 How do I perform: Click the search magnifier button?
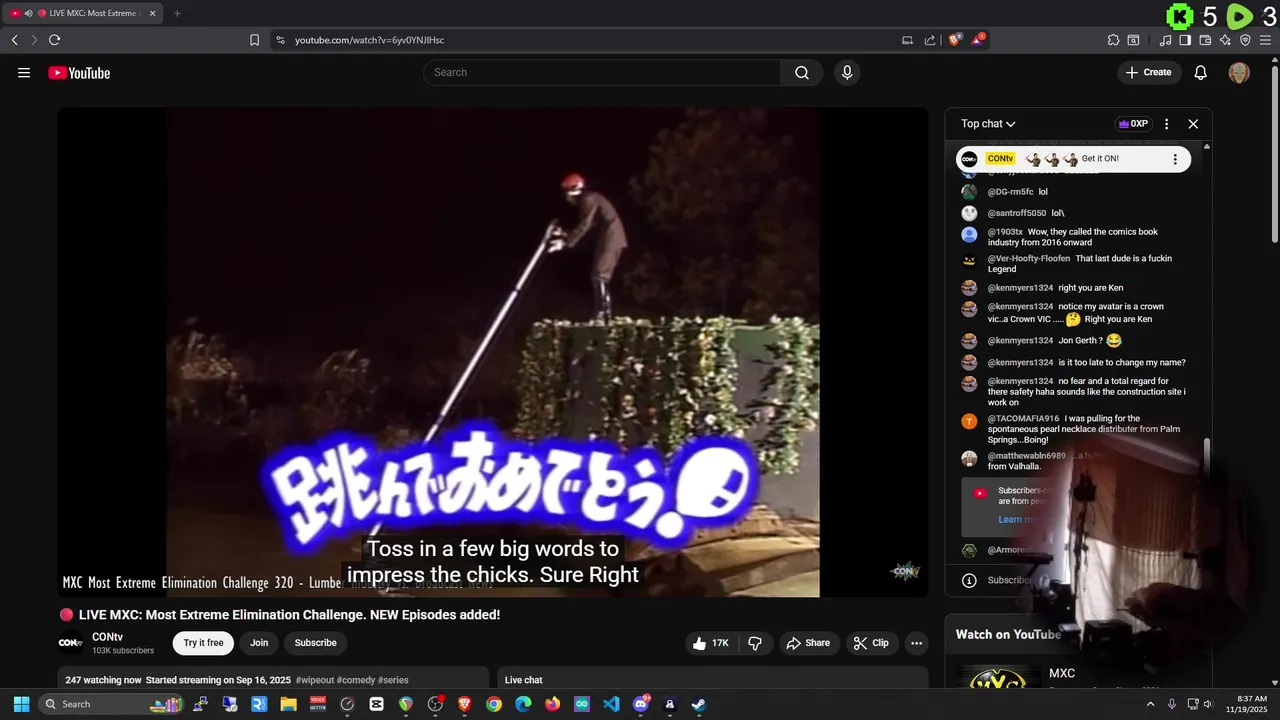tap(802, 72)
